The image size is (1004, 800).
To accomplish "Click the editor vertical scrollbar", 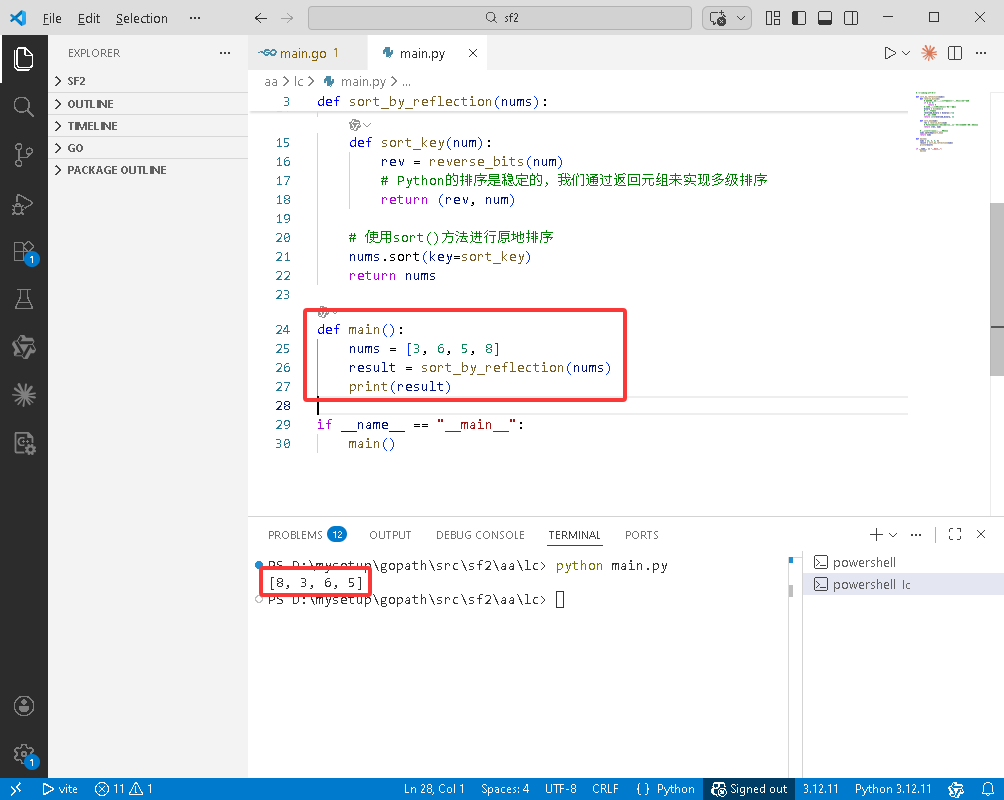I will click(997, 290).
